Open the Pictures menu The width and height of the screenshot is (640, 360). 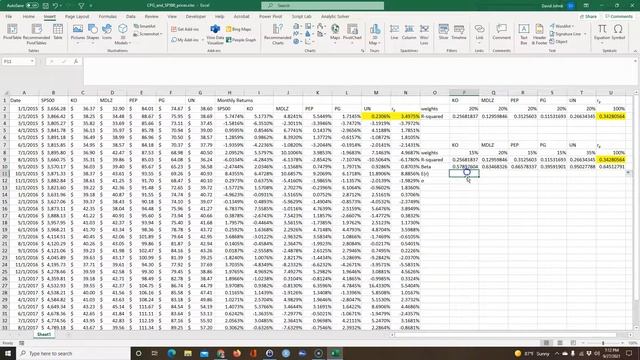pyautogui.click(x=78, y=33)
